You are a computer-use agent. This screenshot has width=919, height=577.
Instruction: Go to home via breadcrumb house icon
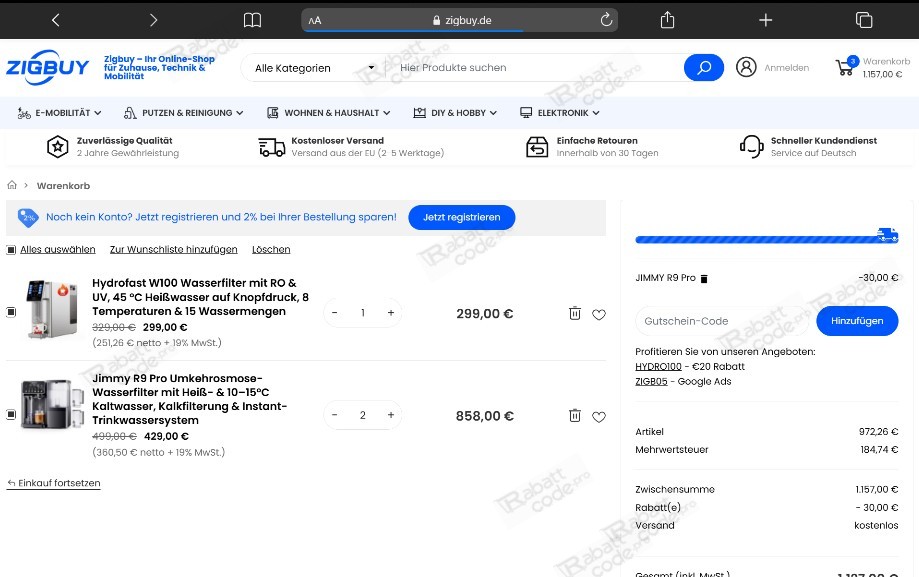tap(12, 185)
